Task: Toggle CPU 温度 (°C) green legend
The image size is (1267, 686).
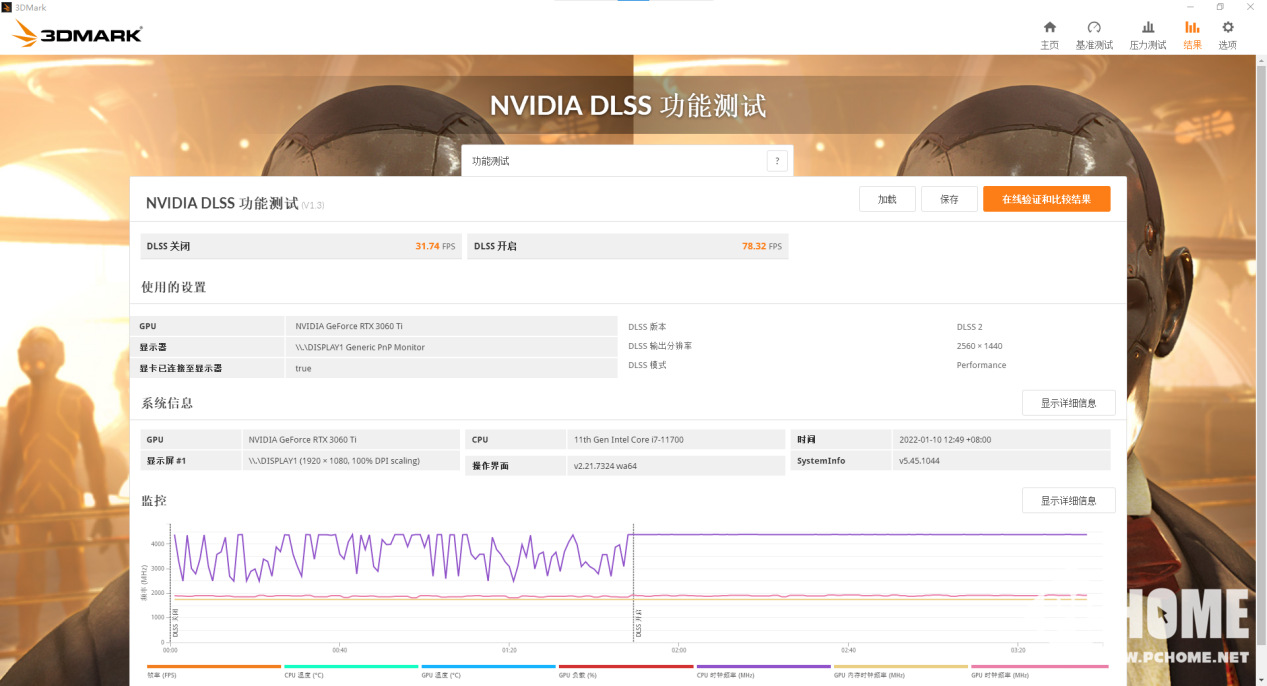Action: (x=350, y=671)
